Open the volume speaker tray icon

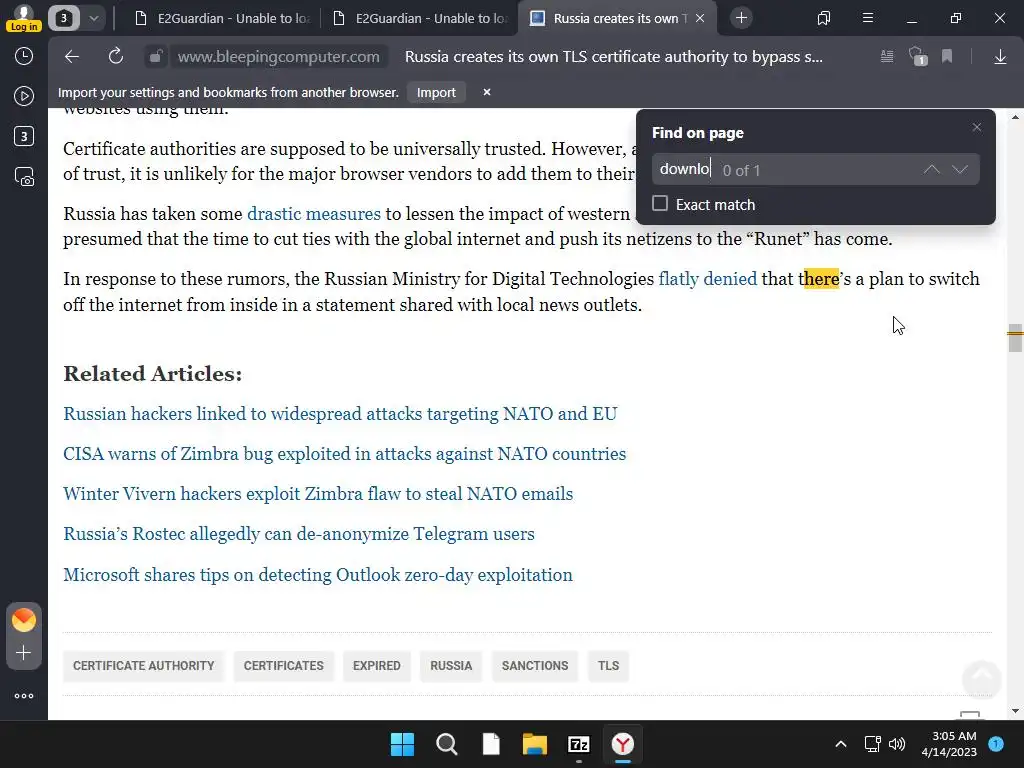(x=897, y=744)
